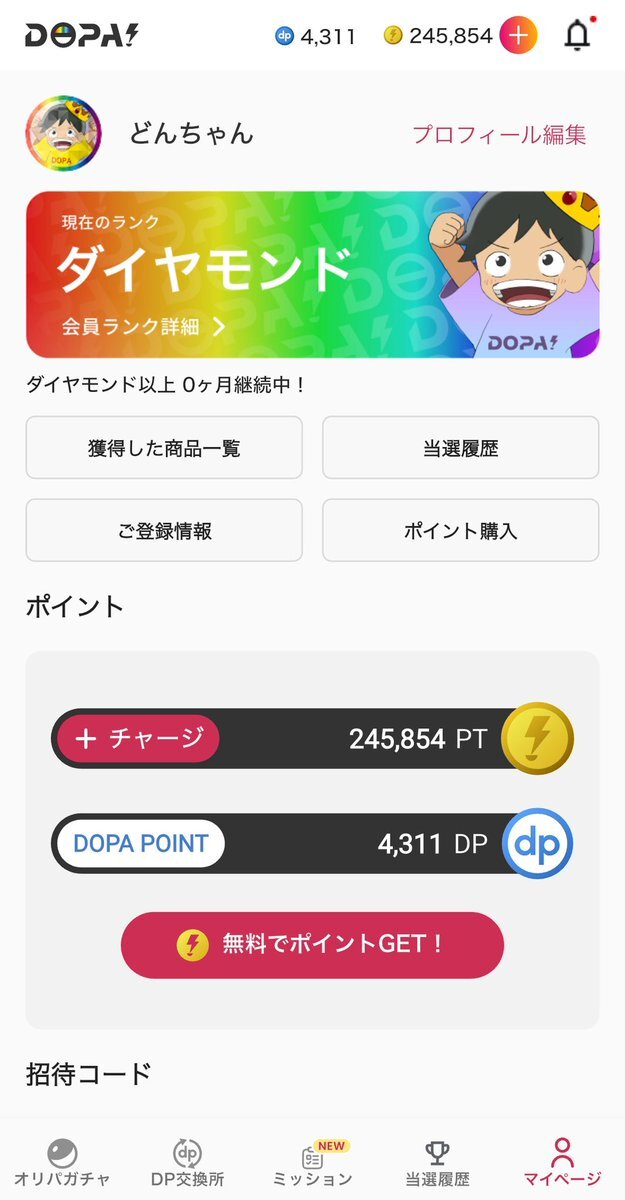Switch to オリパガチャ tab
Image resolution: width=625 pixels, height=1200 pixels.
[x=62, y=1163]
